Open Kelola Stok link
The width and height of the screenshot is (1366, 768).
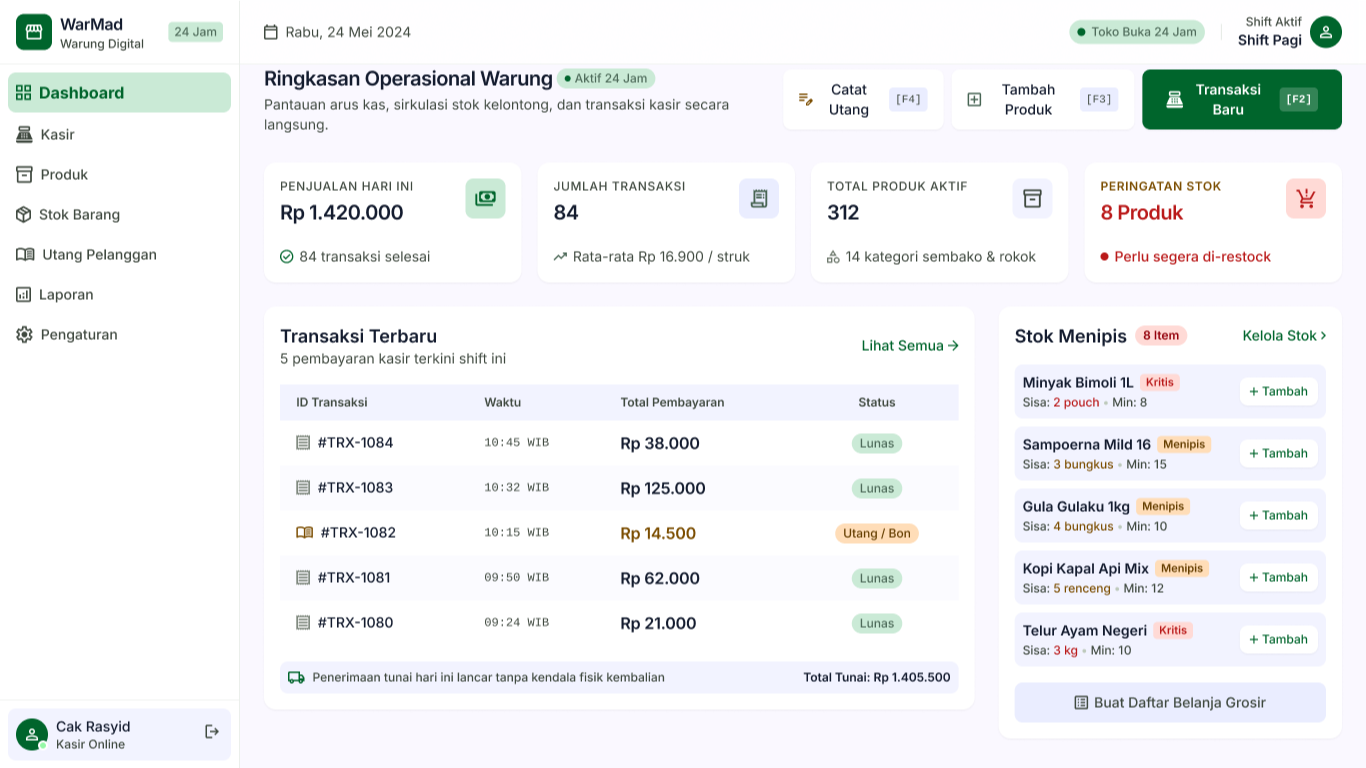tap(1284, 335)
